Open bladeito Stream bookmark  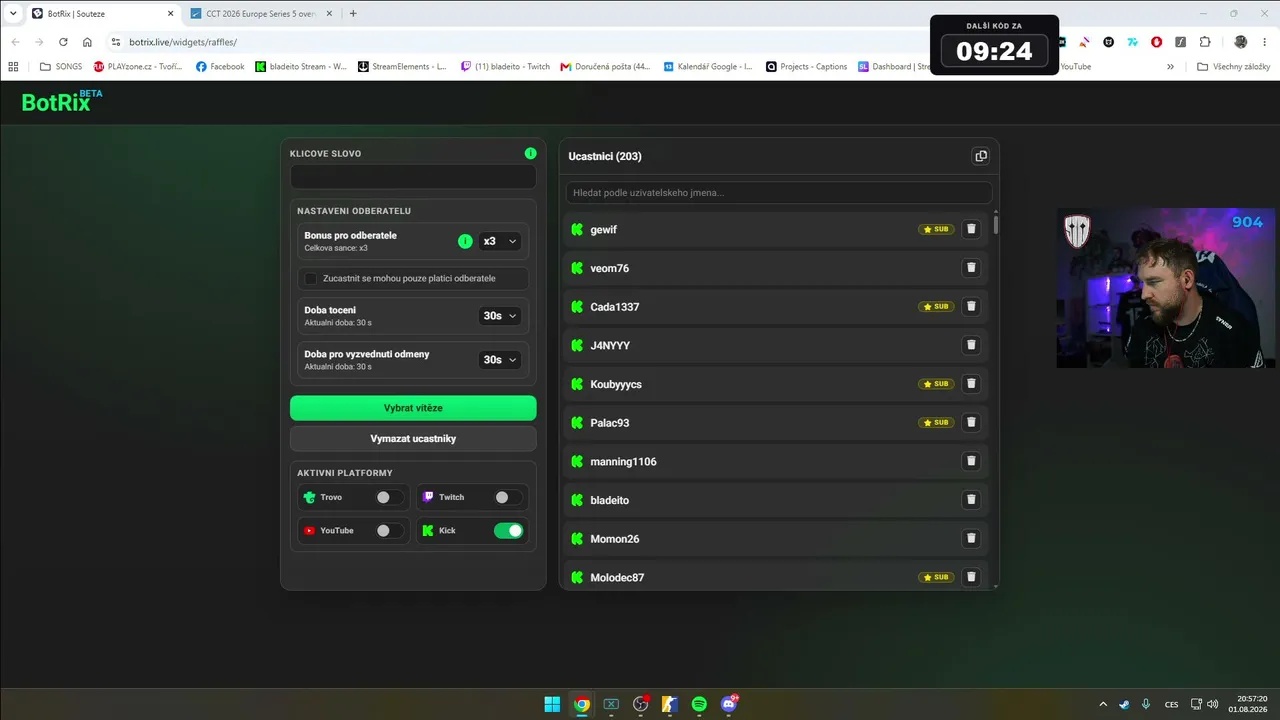point(301,67)
